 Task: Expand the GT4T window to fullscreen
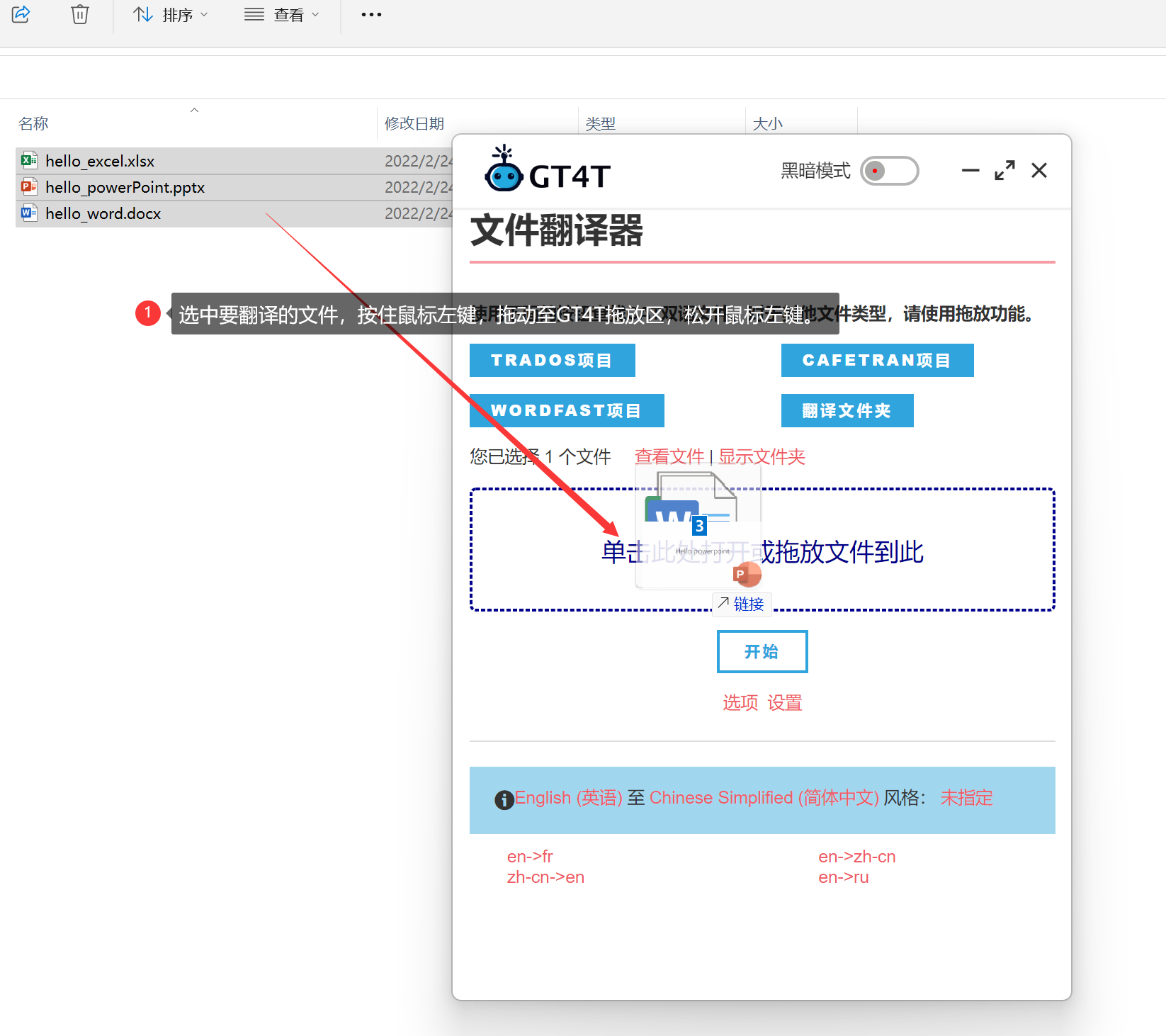[1004, 171]
